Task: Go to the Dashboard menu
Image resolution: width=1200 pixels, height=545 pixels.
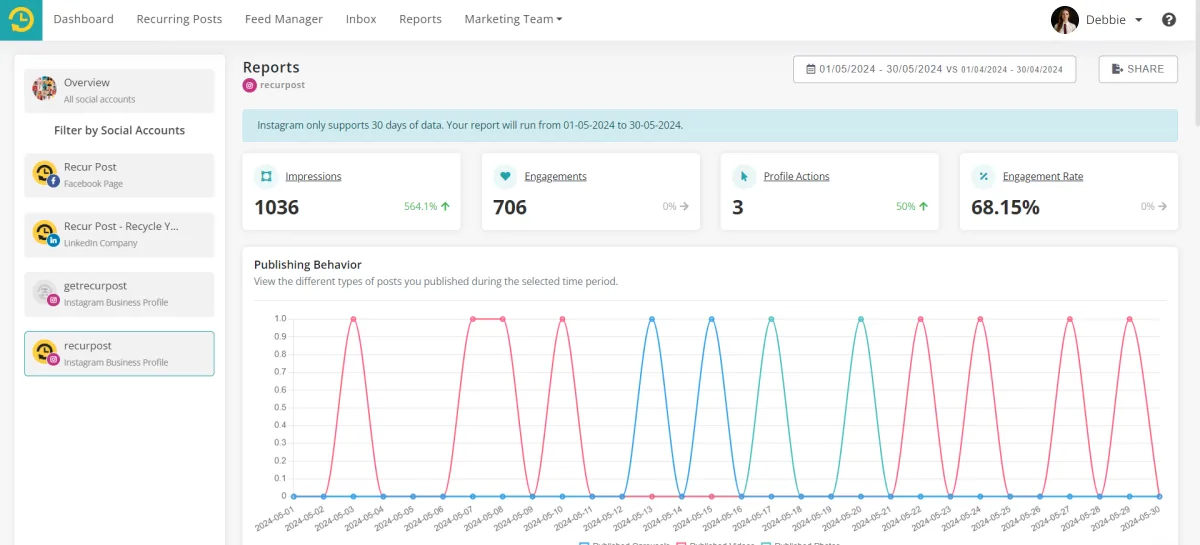Action: 83,19
